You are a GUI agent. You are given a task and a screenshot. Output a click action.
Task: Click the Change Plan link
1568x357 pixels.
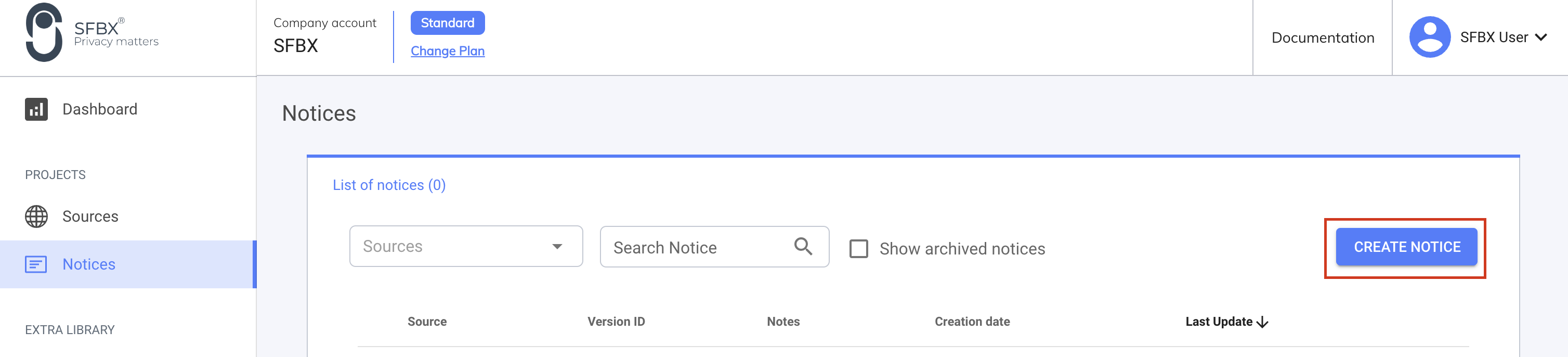448,50
